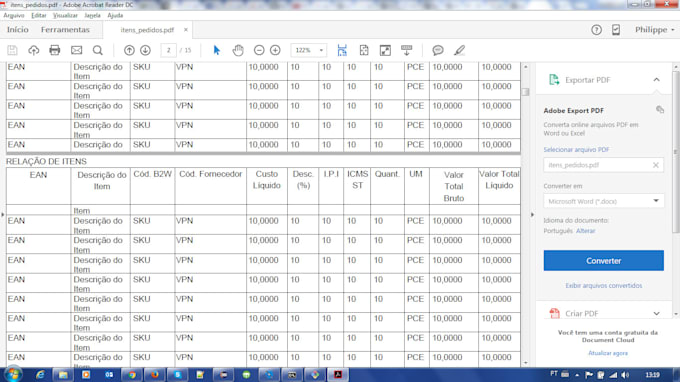Open the search magnifier tool
680x382 pixels.
[98, 50]
